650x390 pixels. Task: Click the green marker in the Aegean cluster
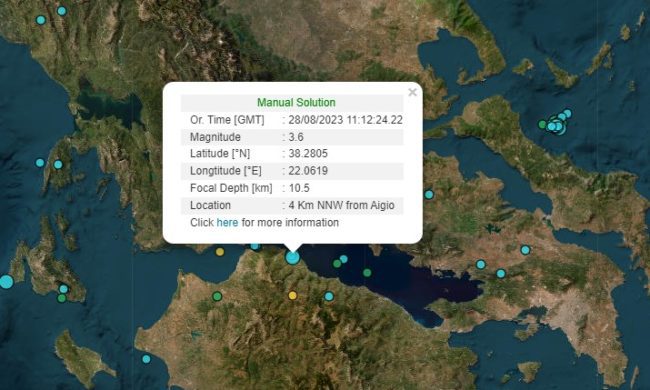pos(542,124)
